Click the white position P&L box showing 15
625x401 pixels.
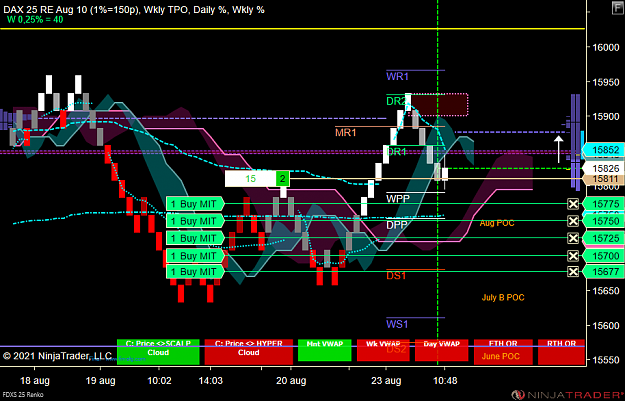250,179
